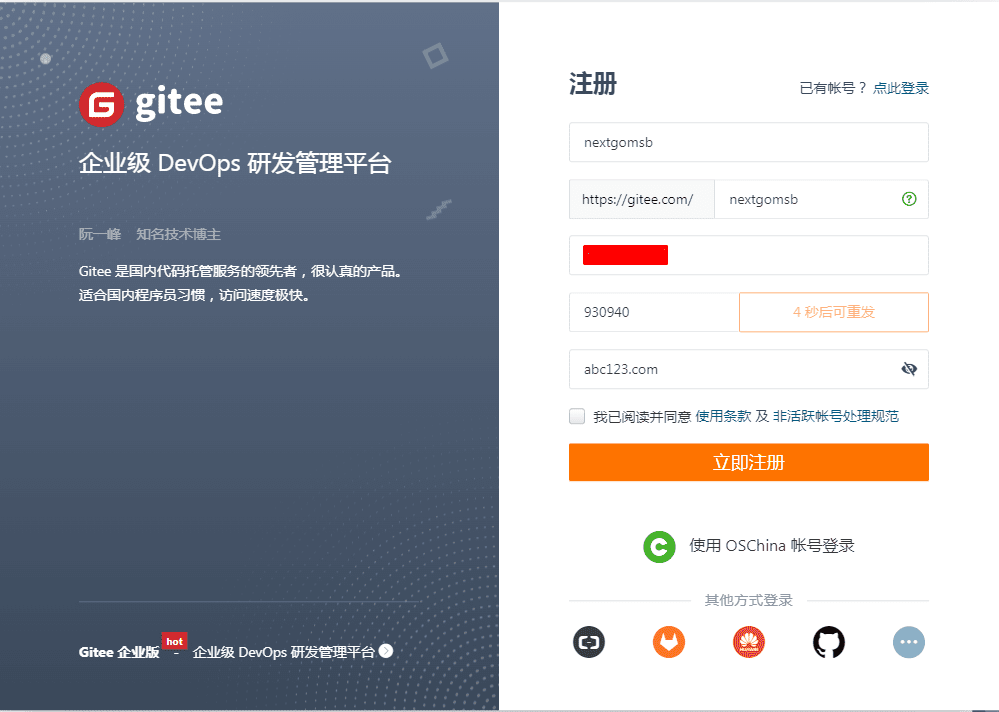Image resolution: width=999 pixels, height=712 pixels.
Task: Toggle password visibility eye icon
Action: [x=909, y=369]
